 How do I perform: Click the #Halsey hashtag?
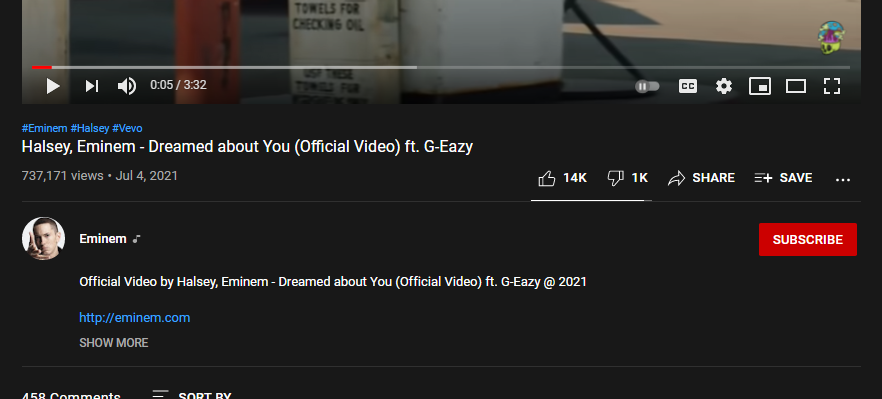pyautogui.click(x=89, y=128)
